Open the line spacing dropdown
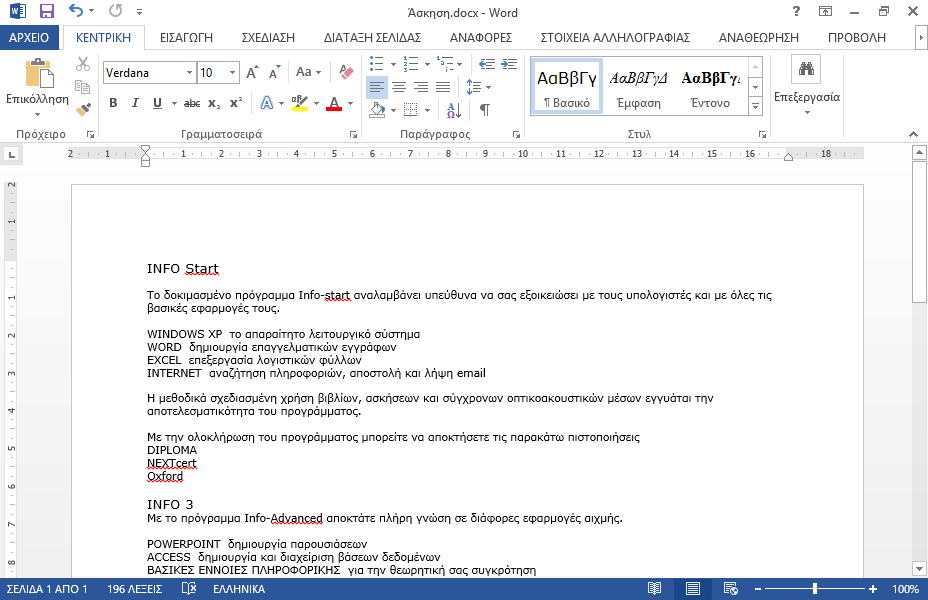Viewport: 928px width, 600px height. (488, 88)
